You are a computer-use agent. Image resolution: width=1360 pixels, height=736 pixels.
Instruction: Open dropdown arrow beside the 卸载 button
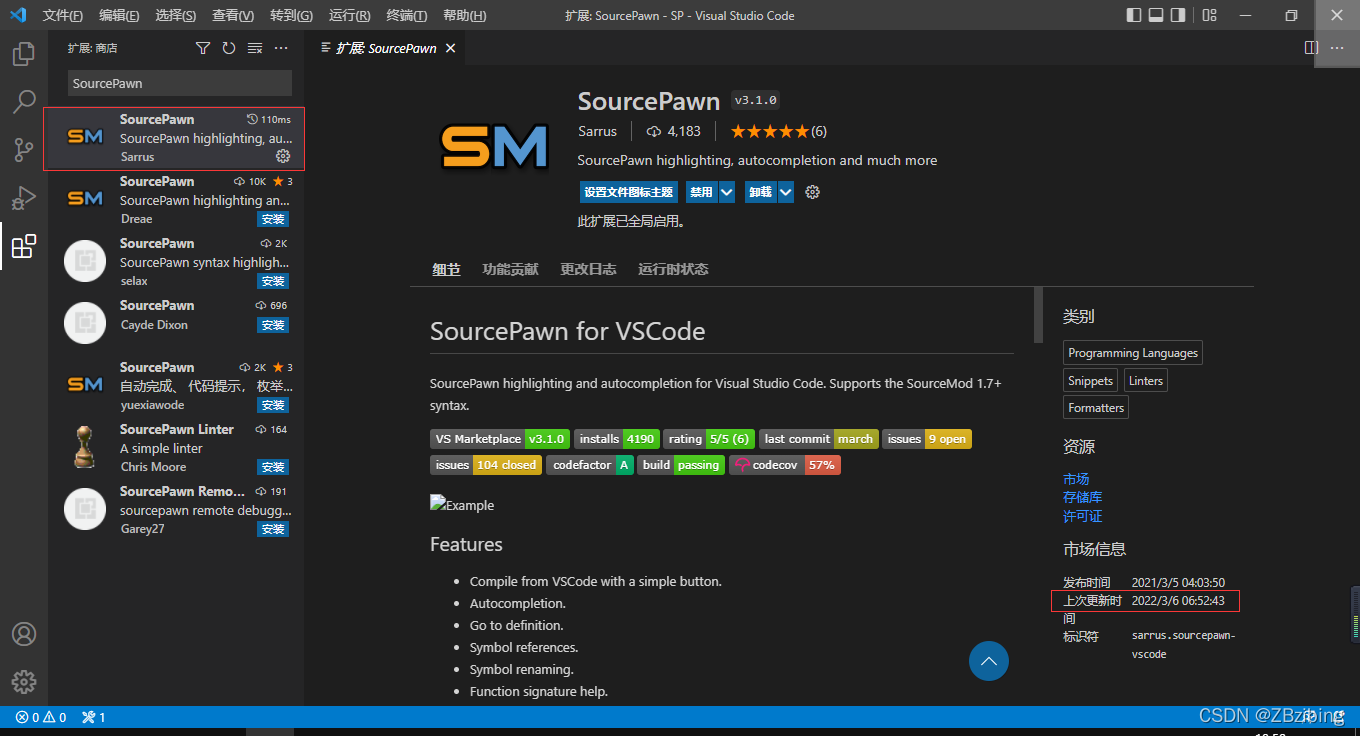tap(786, 192)
